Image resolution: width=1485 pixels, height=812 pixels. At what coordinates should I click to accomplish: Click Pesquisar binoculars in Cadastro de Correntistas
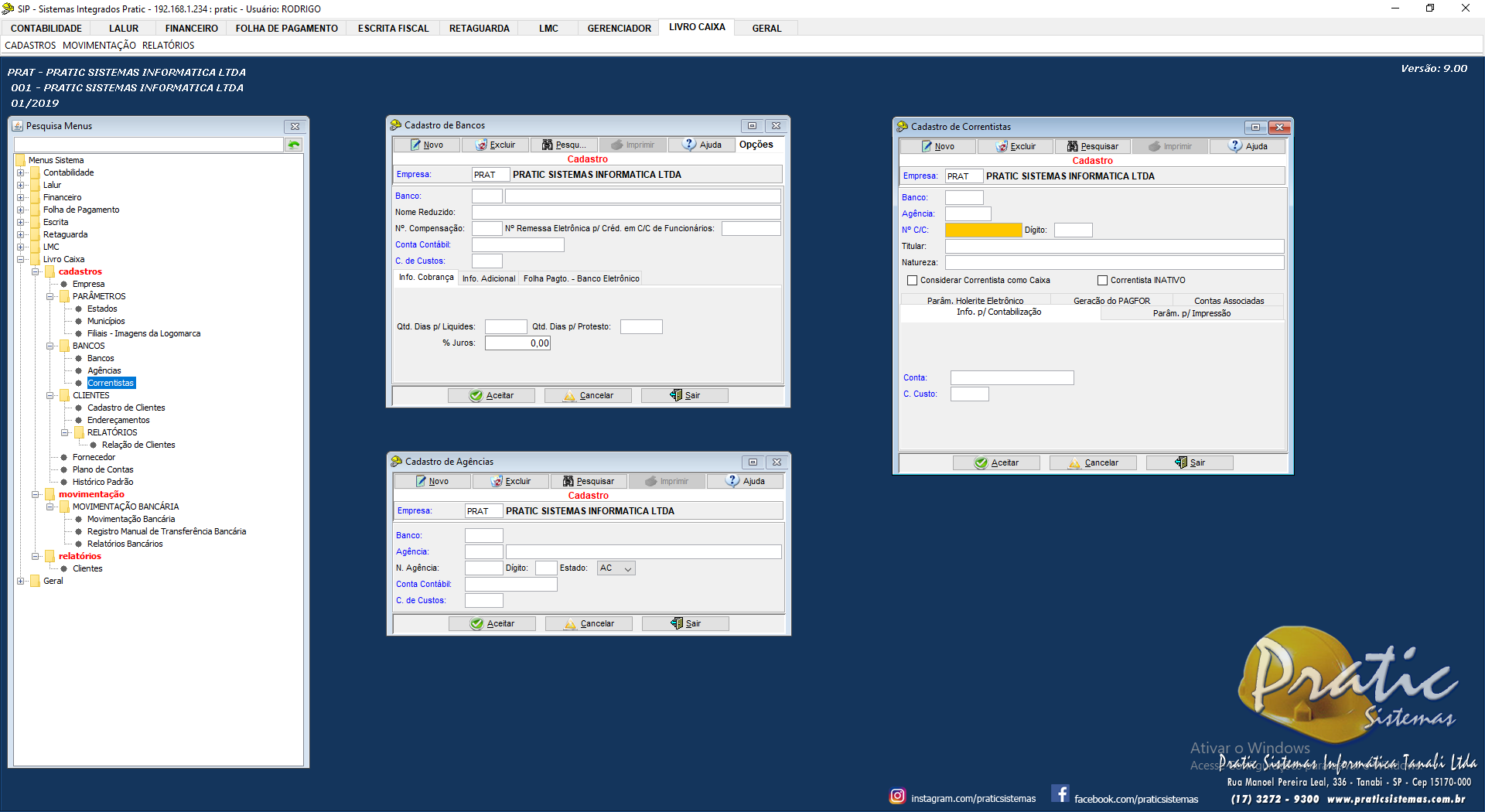click(1072, 147)
